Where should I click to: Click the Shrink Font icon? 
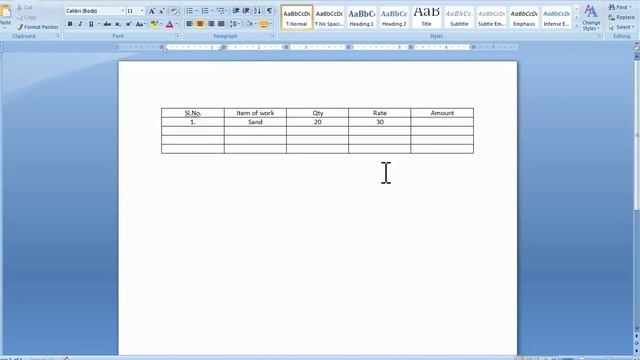pyautogui.click(x=162, y=11)
